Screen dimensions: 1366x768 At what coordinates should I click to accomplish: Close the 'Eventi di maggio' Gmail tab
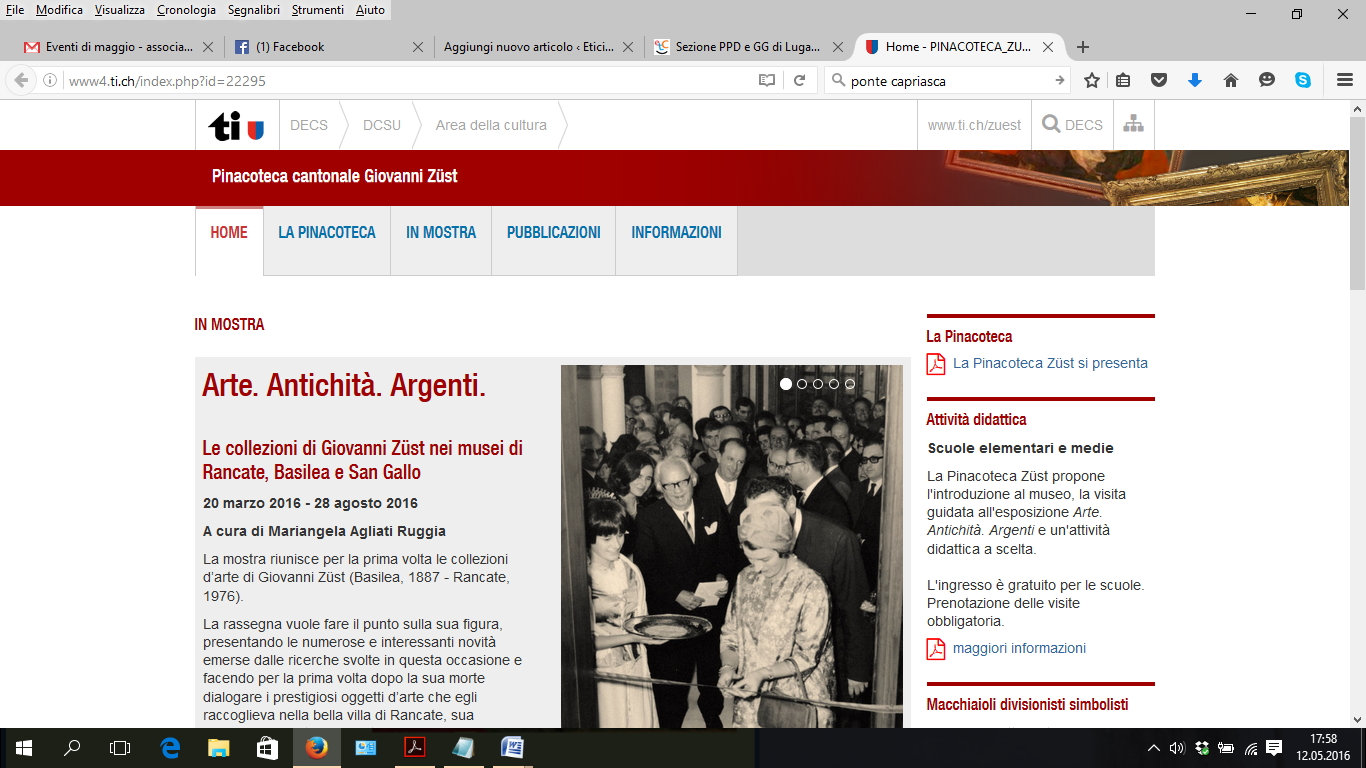[208, 47]
